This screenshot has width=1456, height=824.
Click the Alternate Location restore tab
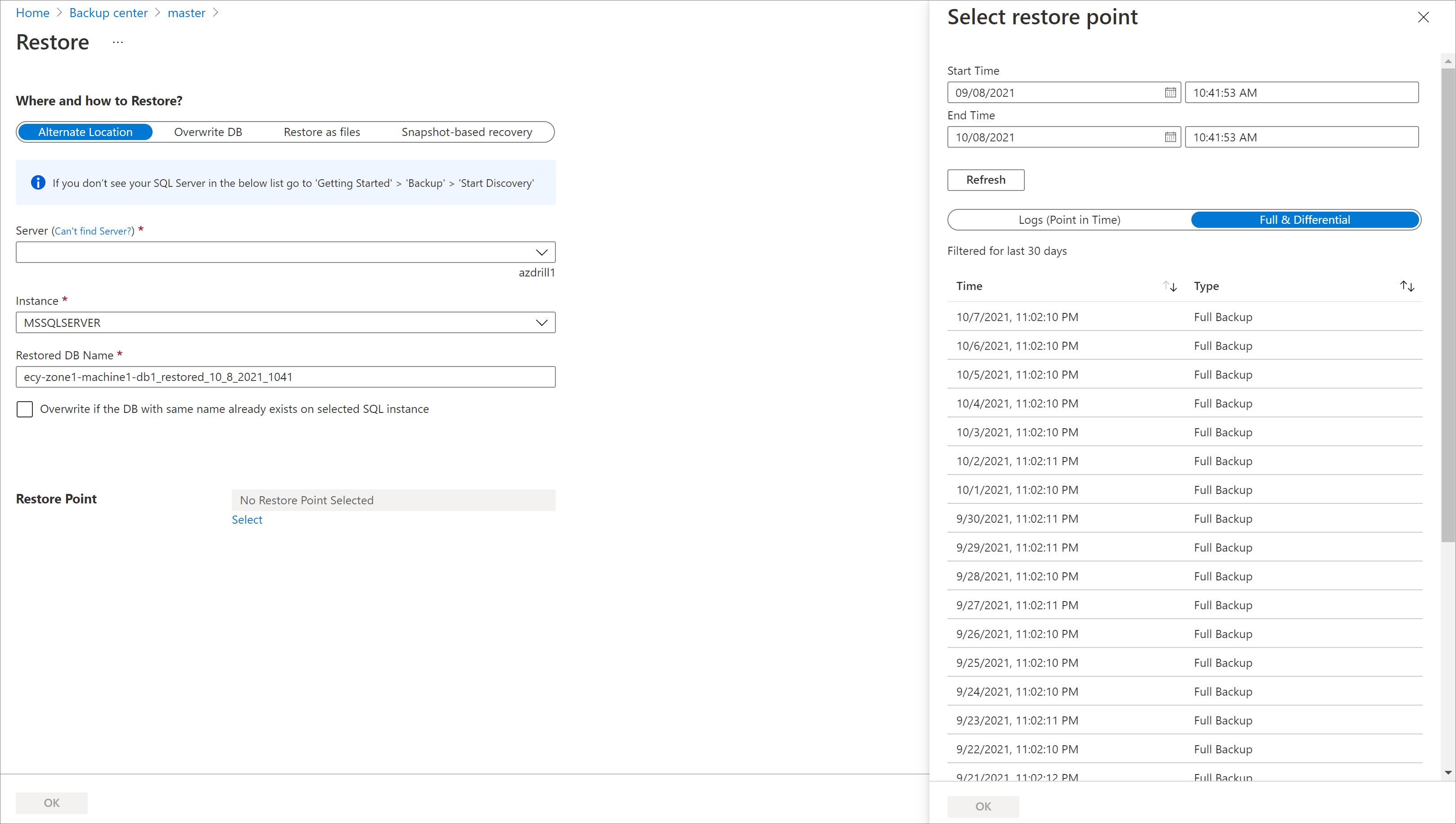(x=85, y=131)
